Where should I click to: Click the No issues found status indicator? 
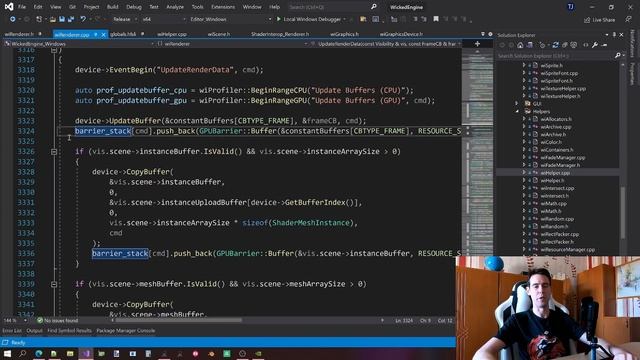click(x=57, y=321)
